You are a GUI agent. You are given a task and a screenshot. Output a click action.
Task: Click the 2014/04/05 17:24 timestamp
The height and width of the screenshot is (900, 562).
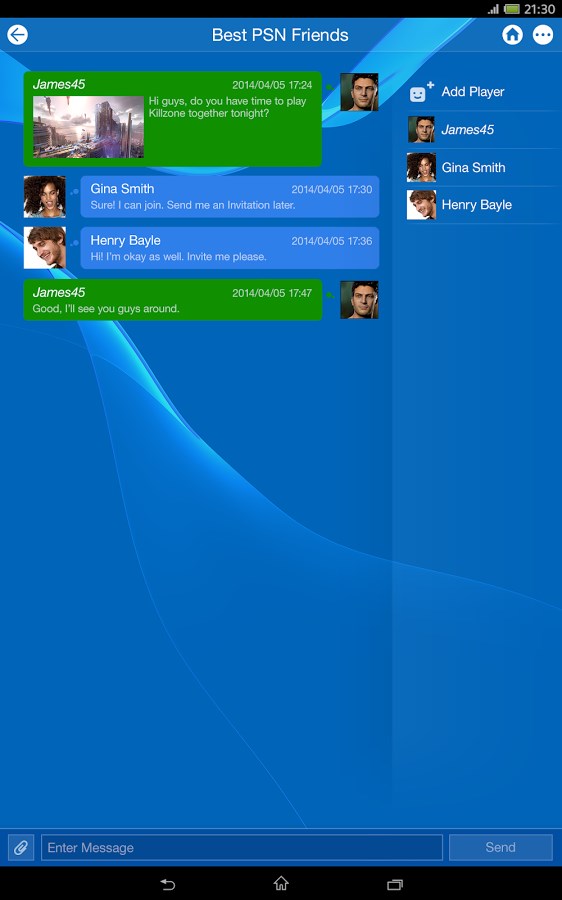[272, 85]
